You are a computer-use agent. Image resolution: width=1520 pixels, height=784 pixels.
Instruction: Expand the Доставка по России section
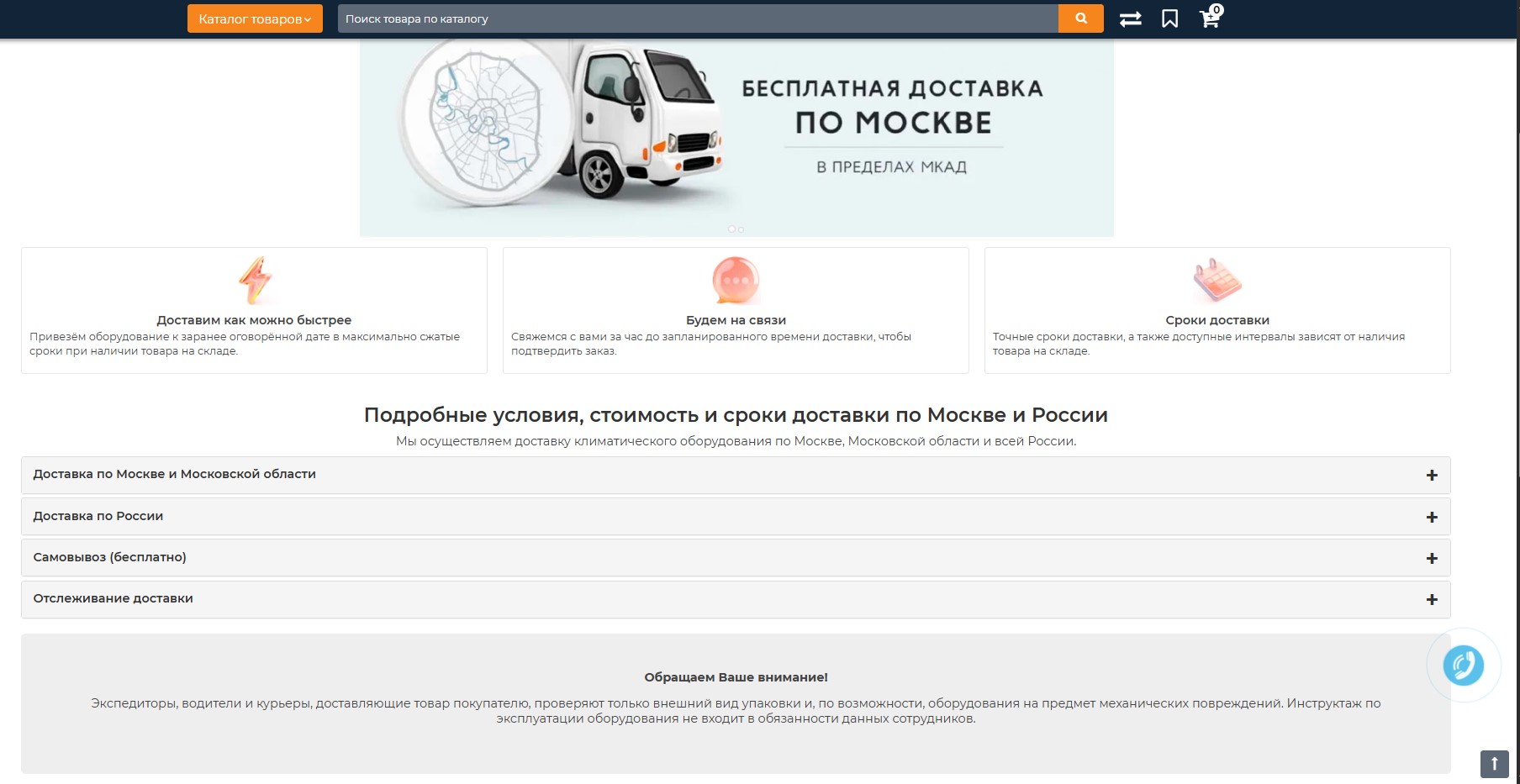coord(98,516)
